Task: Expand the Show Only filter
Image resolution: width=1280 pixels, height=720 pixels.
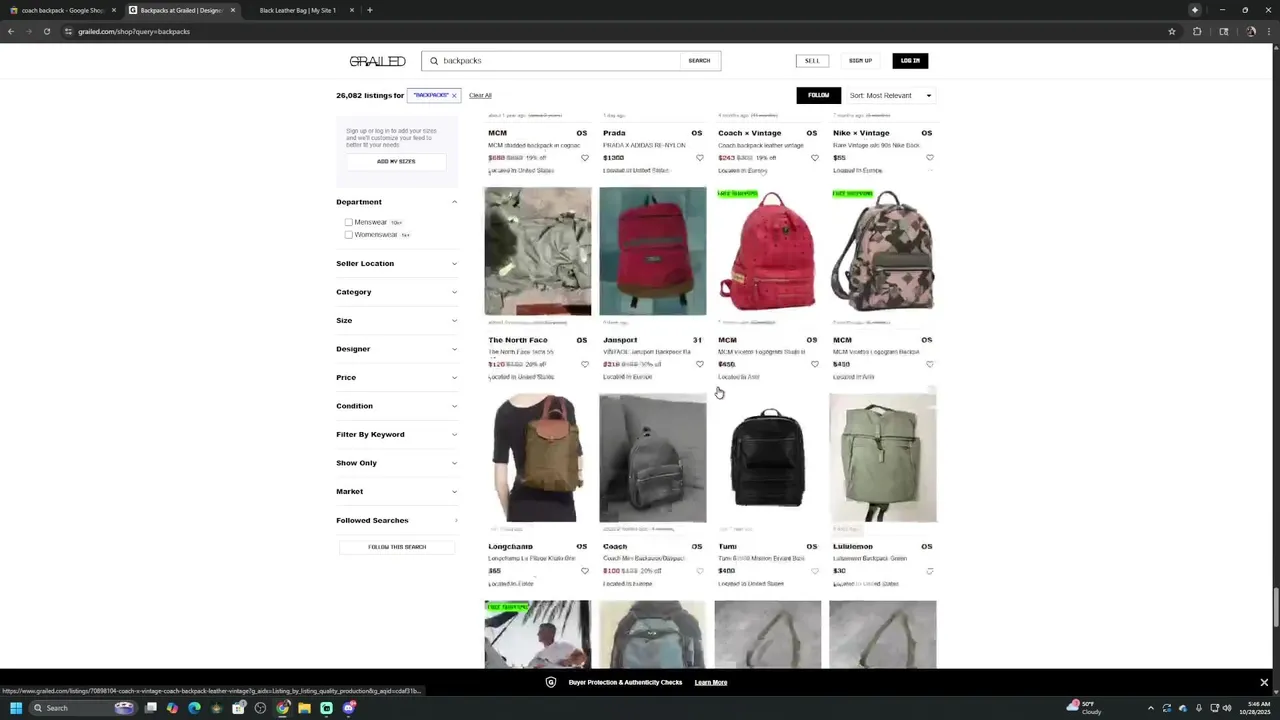Action: [x=397, y=463]
